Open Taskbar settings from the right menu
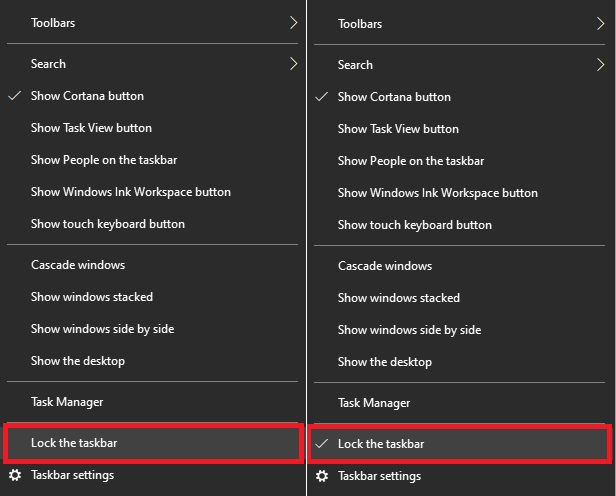This screenshot has height=496, width=616. pos(379,476)
